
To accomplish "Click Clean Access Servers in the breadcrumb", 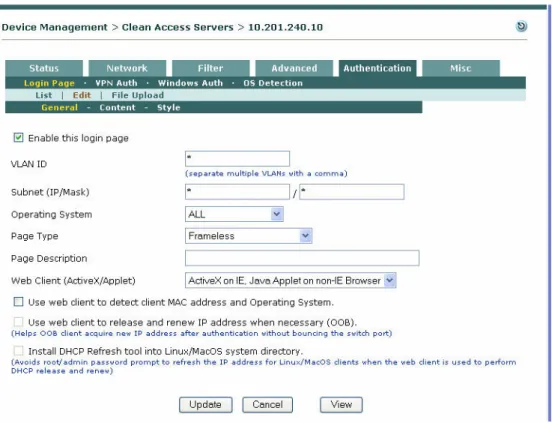I will coord(177,27).
